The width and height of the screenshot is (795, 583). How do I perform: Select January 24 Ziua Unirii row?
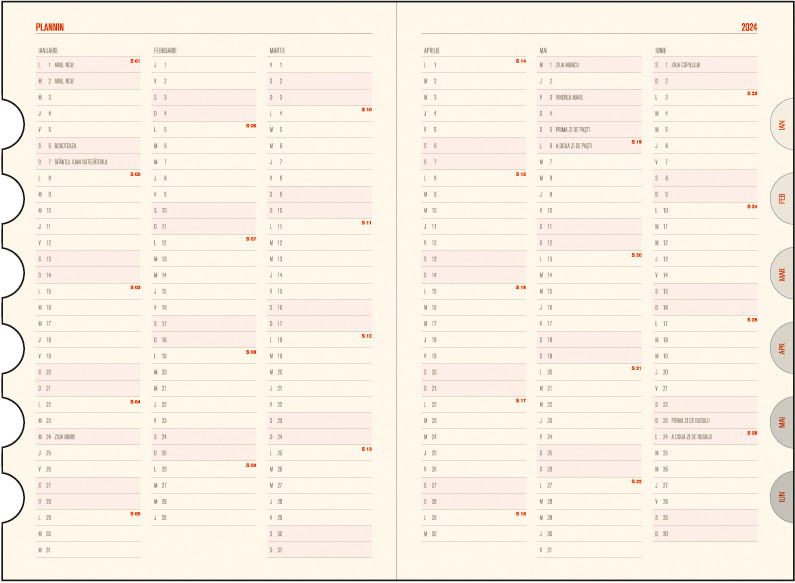pyautogui.click(x=63, y=437)
